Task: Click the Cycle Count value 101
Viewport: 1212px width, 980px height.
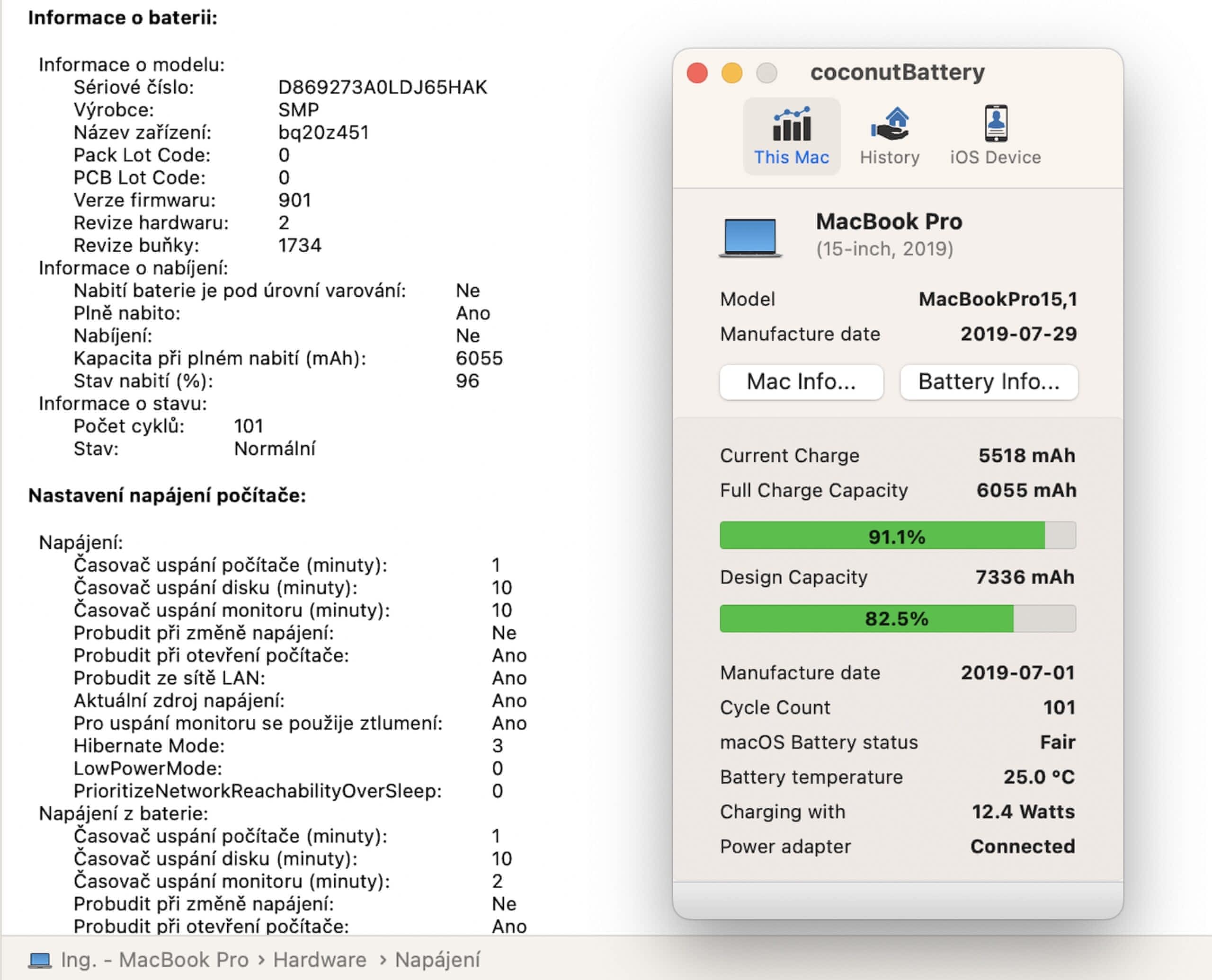Action: 1059,707
